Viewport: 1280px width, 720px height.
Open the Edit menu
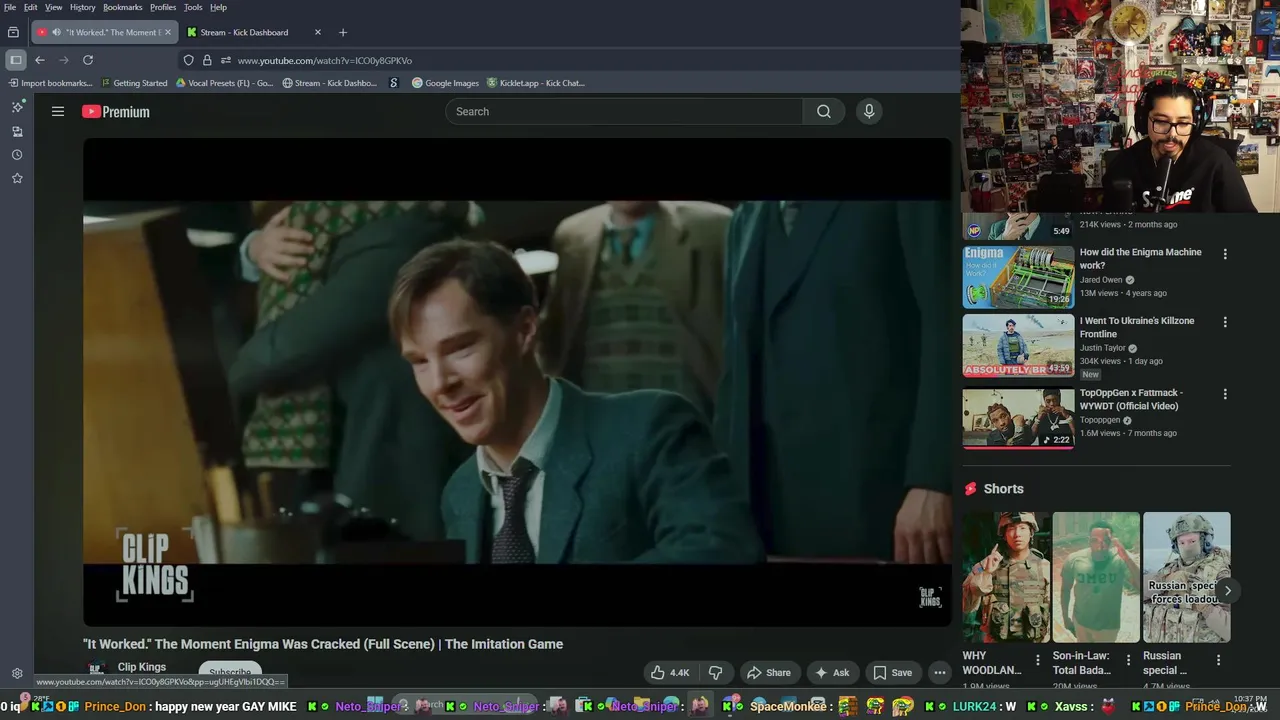tap(31, 7)
